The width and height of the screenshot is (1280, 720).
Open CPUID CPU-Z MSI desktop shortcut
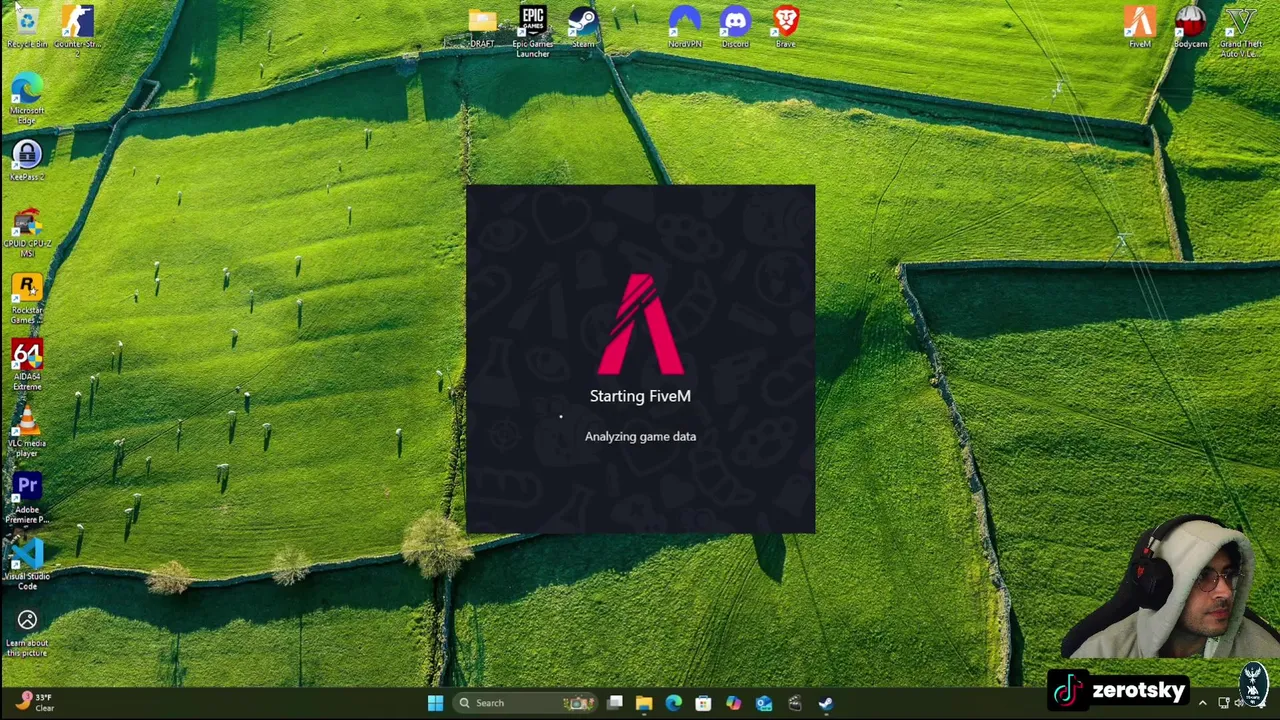click(x=27, y=232)
